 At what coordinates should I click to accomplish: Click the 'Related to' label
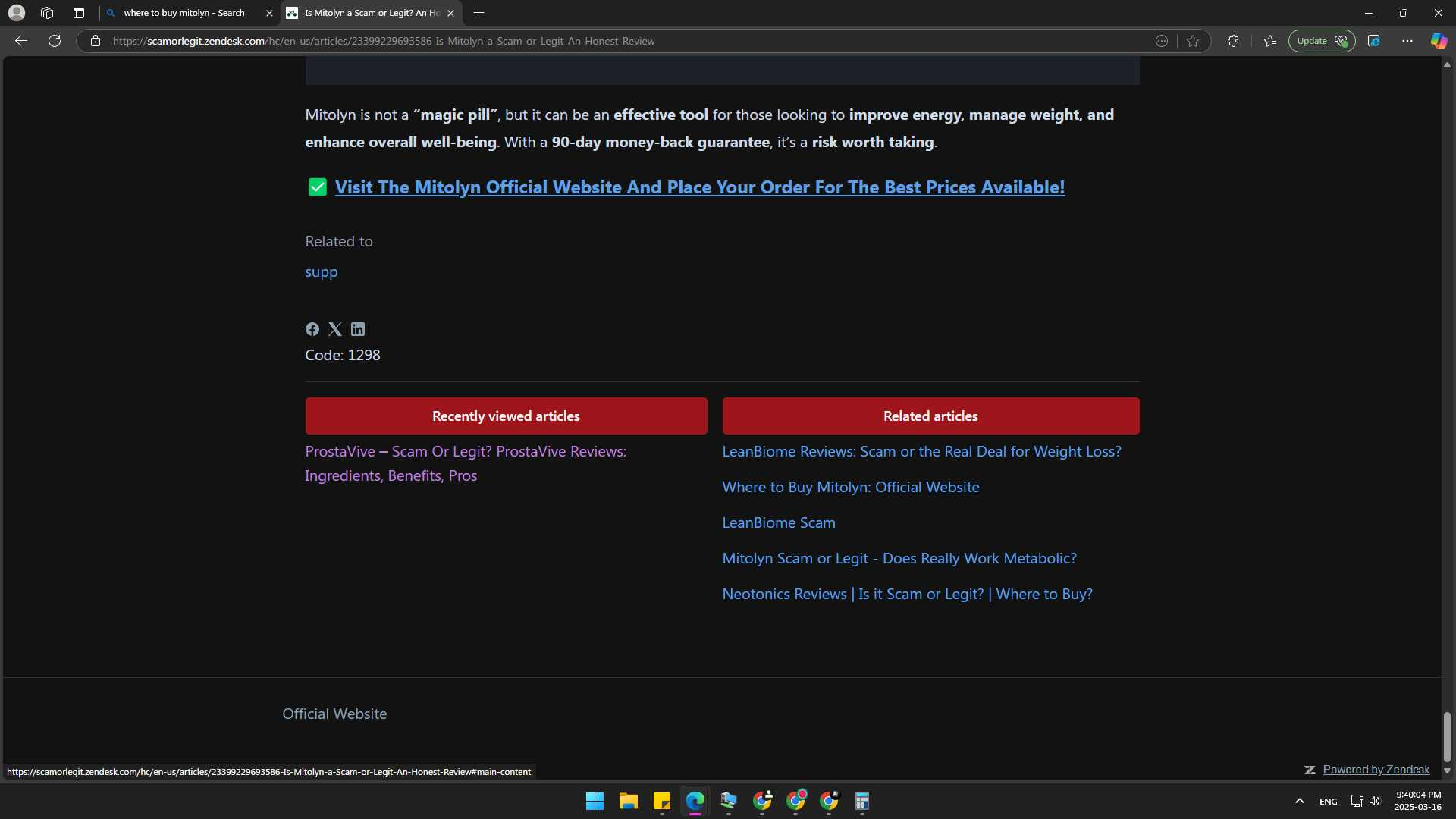point(339,241)
